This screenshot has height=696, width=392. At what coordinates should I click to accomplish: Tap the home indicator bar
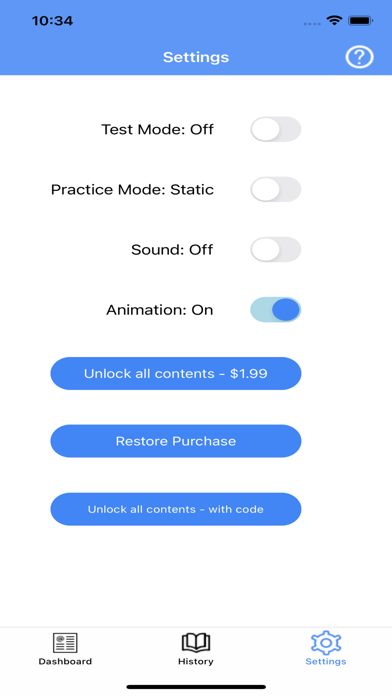pos(196,687)
